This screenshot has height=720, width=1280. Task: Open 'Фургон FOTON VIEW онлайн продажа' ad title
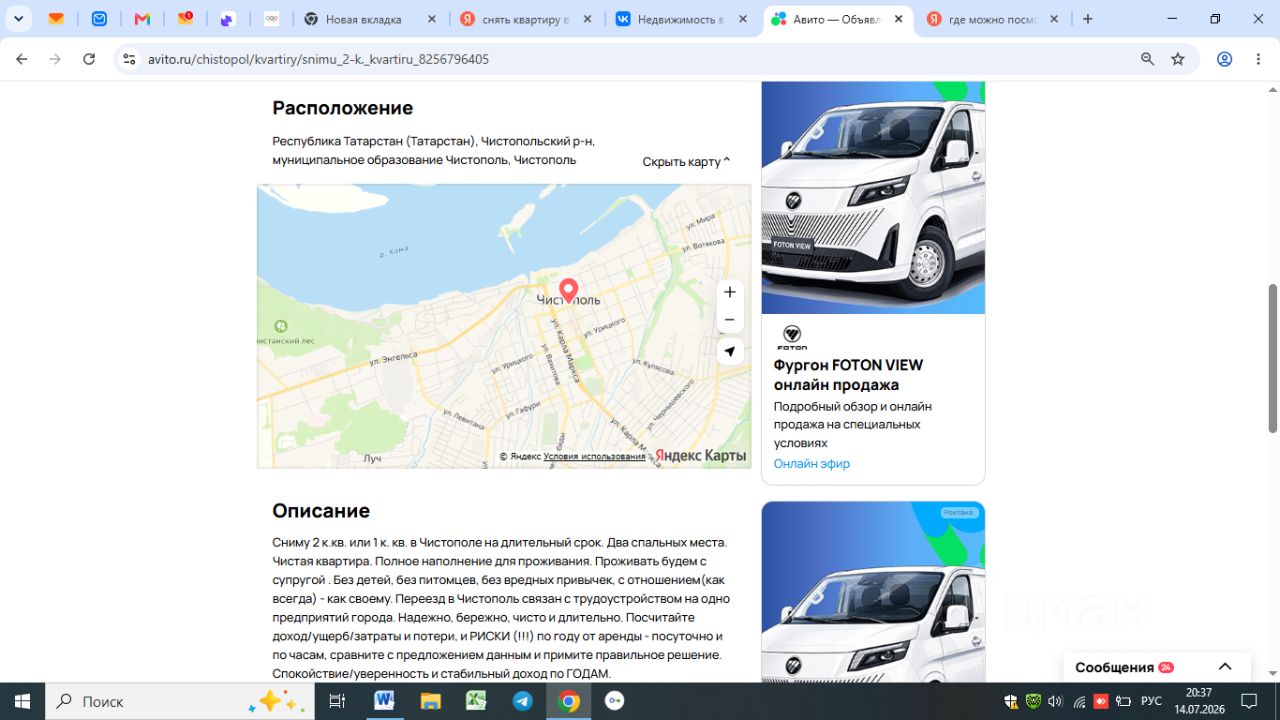849,375
